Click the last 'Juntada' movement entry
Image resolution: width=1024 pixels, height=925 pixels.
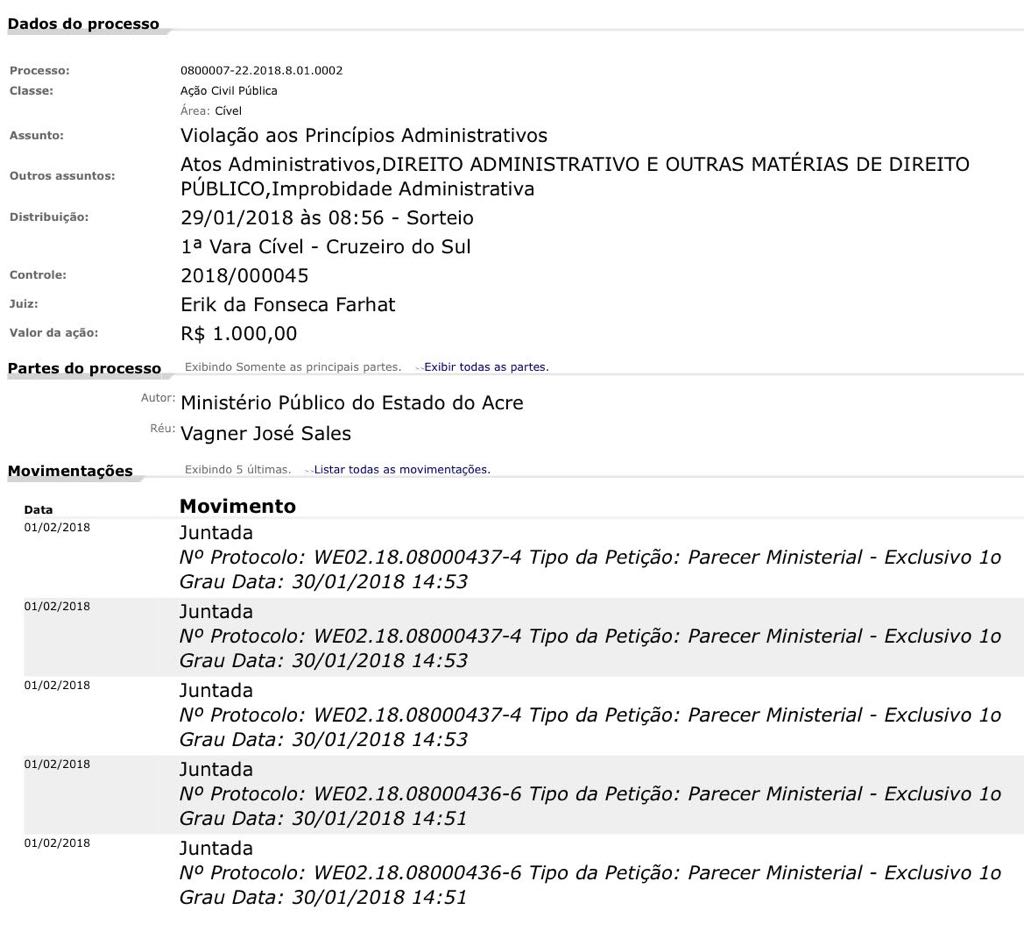pyautogui.click(x=216, y=848)
